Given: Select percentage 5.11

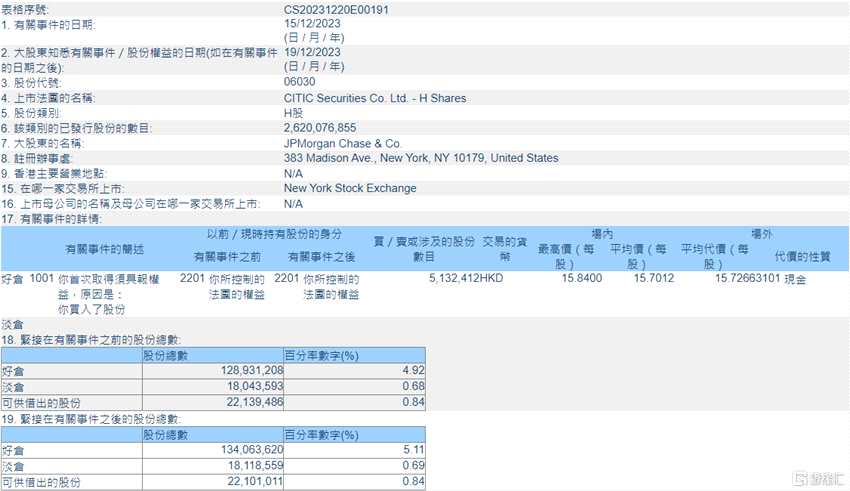Looking at the screenshot, I should [414, 450].
